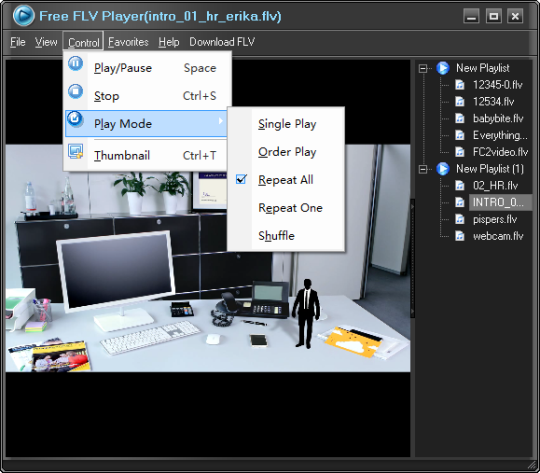540x473 pixels.
Task: Click the file icon beside INTRO_0...
Action: (460, 202)
